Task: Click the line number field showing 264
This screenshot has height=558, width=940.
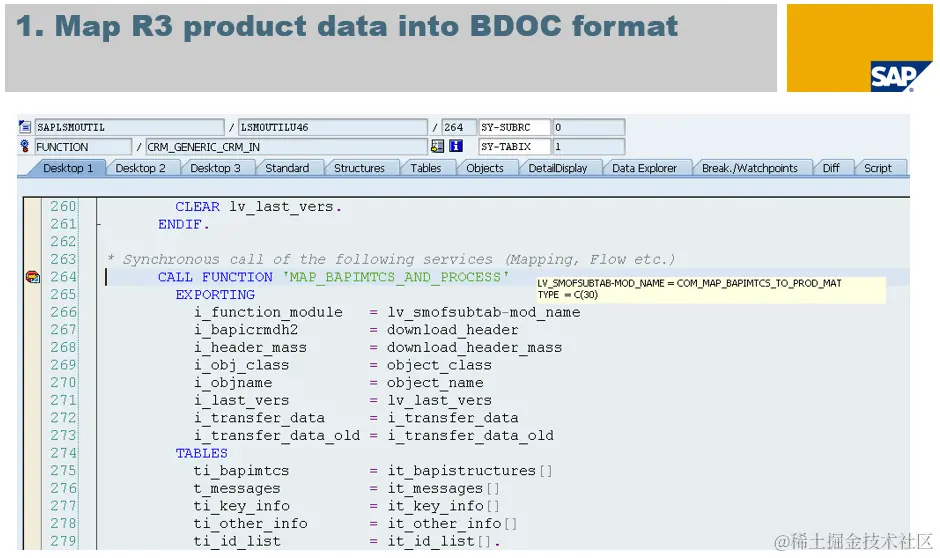Action: [458, 127]
